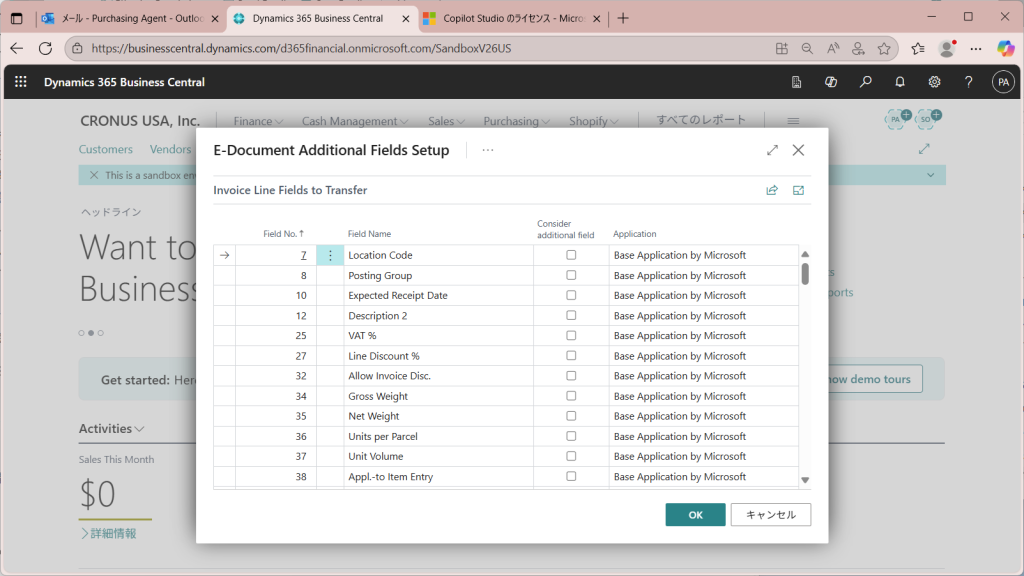Open the favorites list icon in browser toolbar
Image resolution: width=1024 pixels, height=576 pixels.
(918, 48)
